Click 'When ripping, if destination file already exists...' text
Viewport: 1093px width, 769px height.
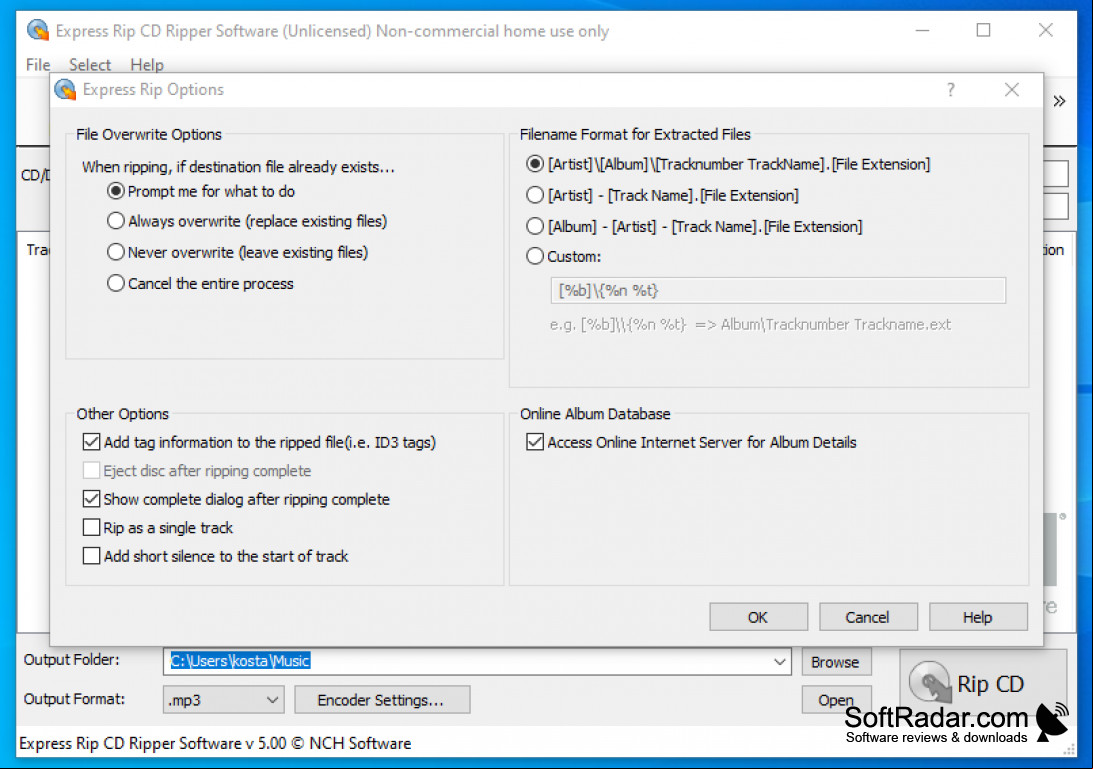238,167
